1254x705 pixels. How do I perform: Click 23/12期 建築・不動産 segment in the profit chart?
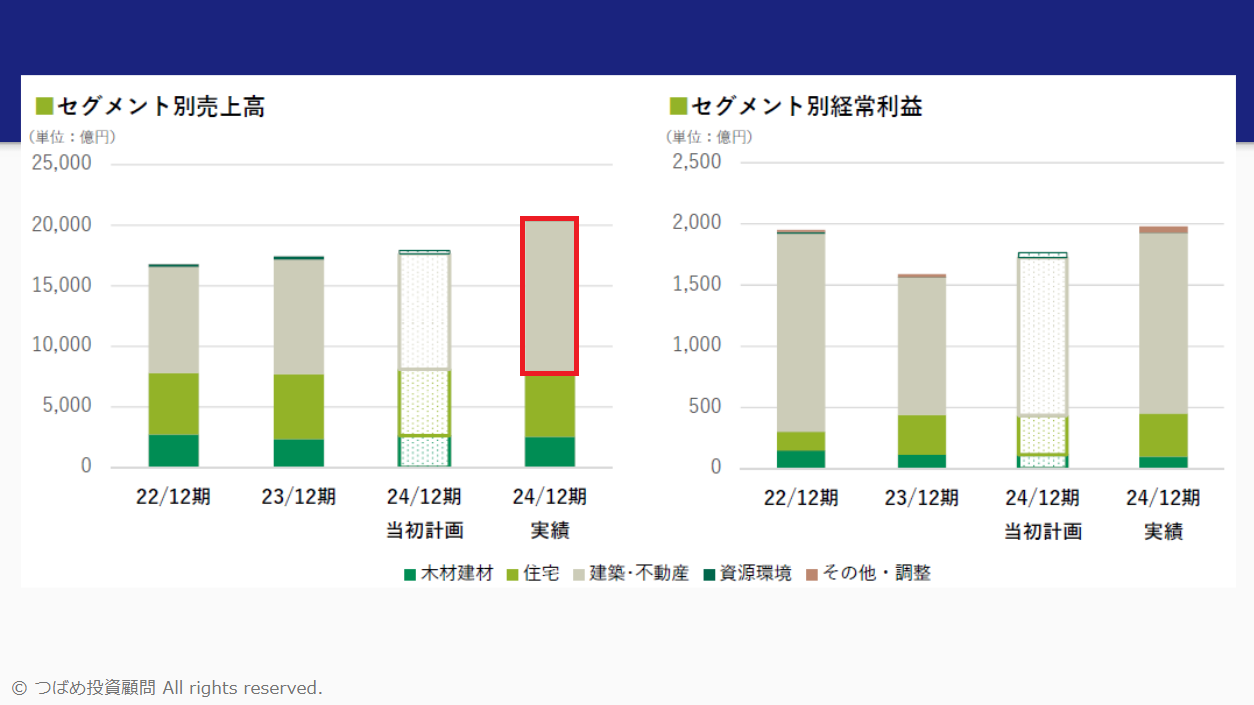921,346
